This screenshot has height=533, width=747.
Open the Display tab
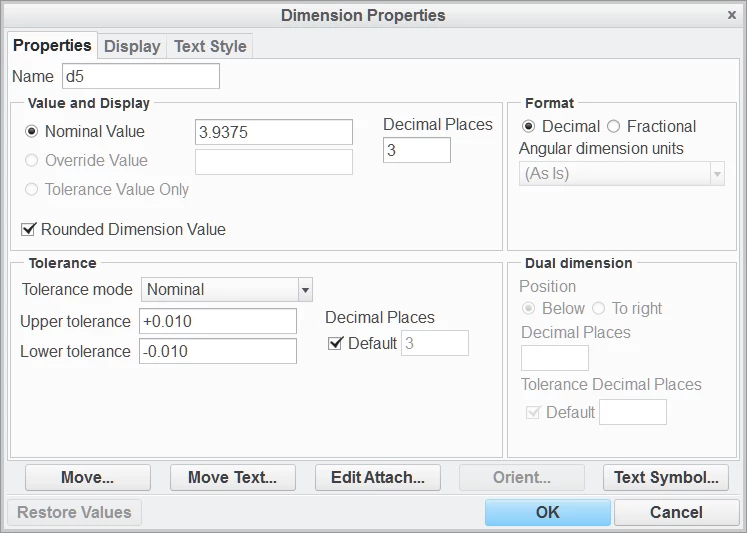[x=132, y=47]
